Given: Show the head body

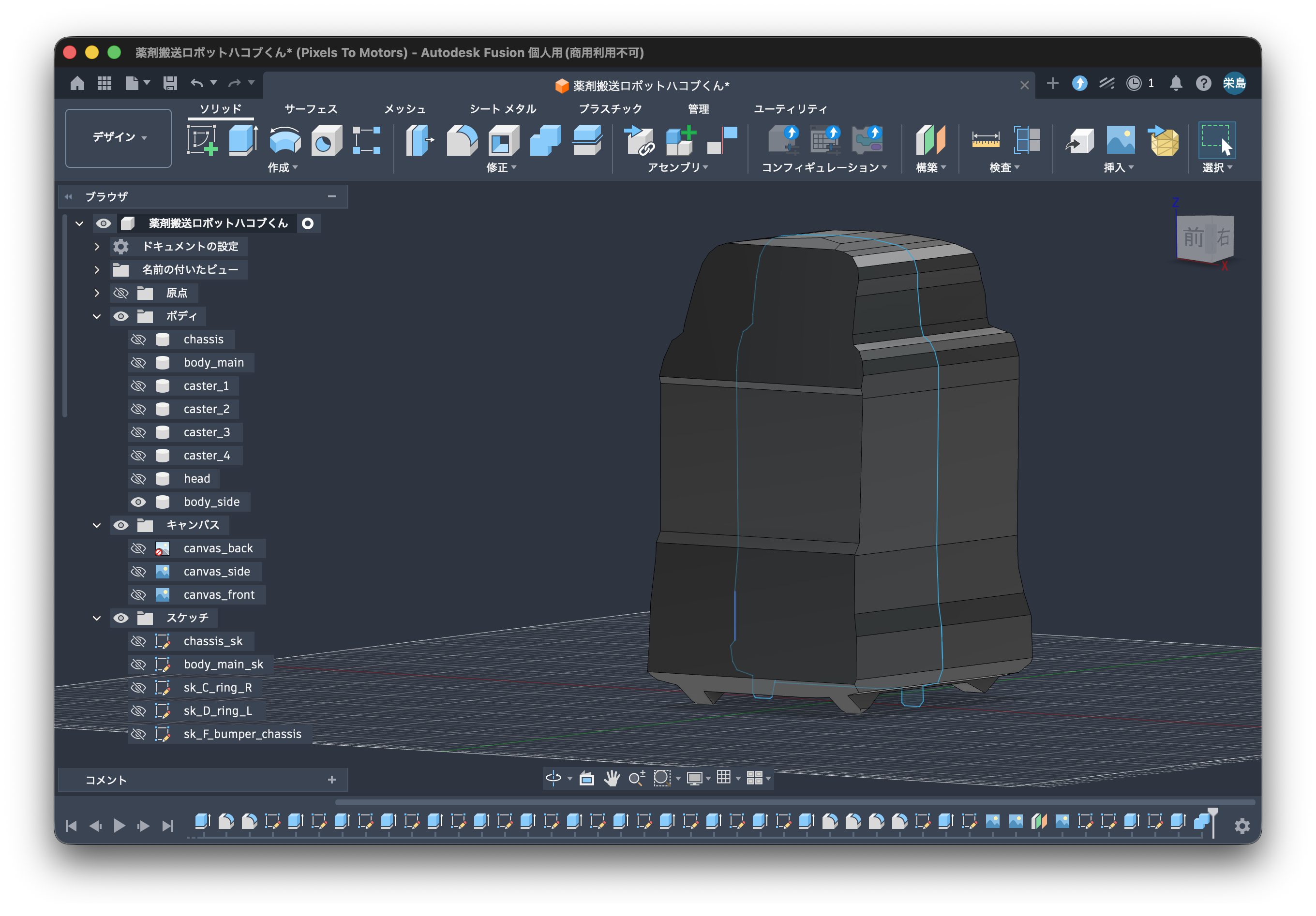Looking at the screenshot, I should pyautogui.click(x=138, y=478).
